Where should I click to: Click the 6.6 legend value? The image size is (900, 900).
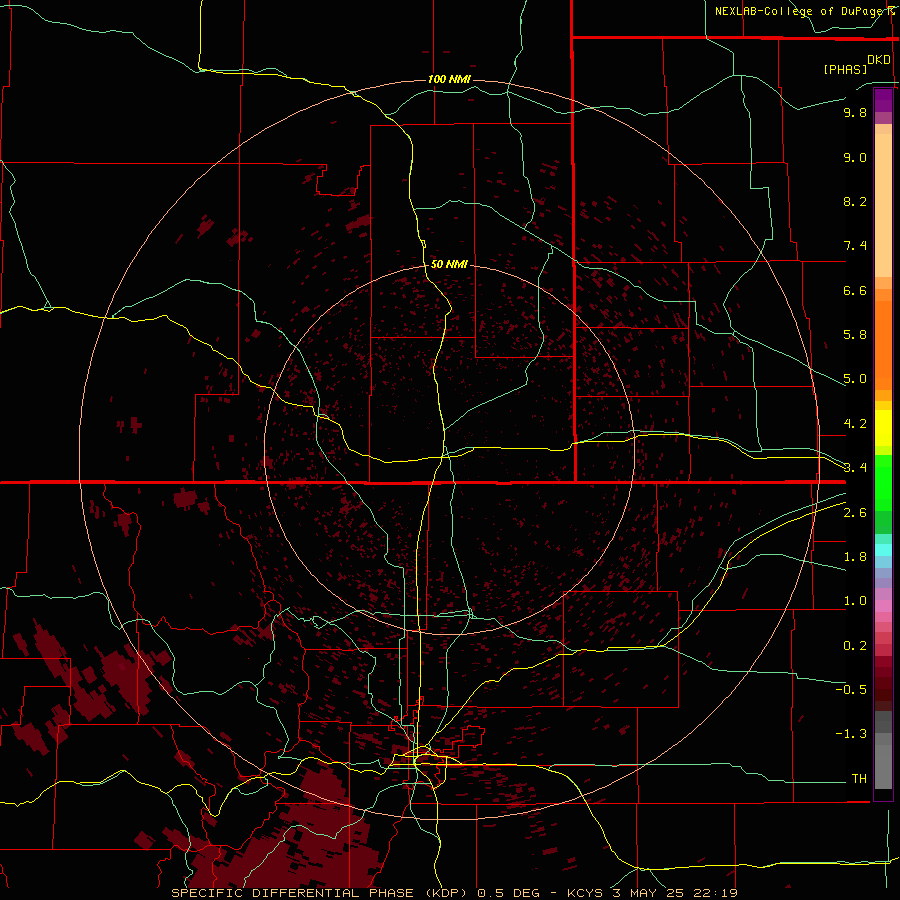855,290
